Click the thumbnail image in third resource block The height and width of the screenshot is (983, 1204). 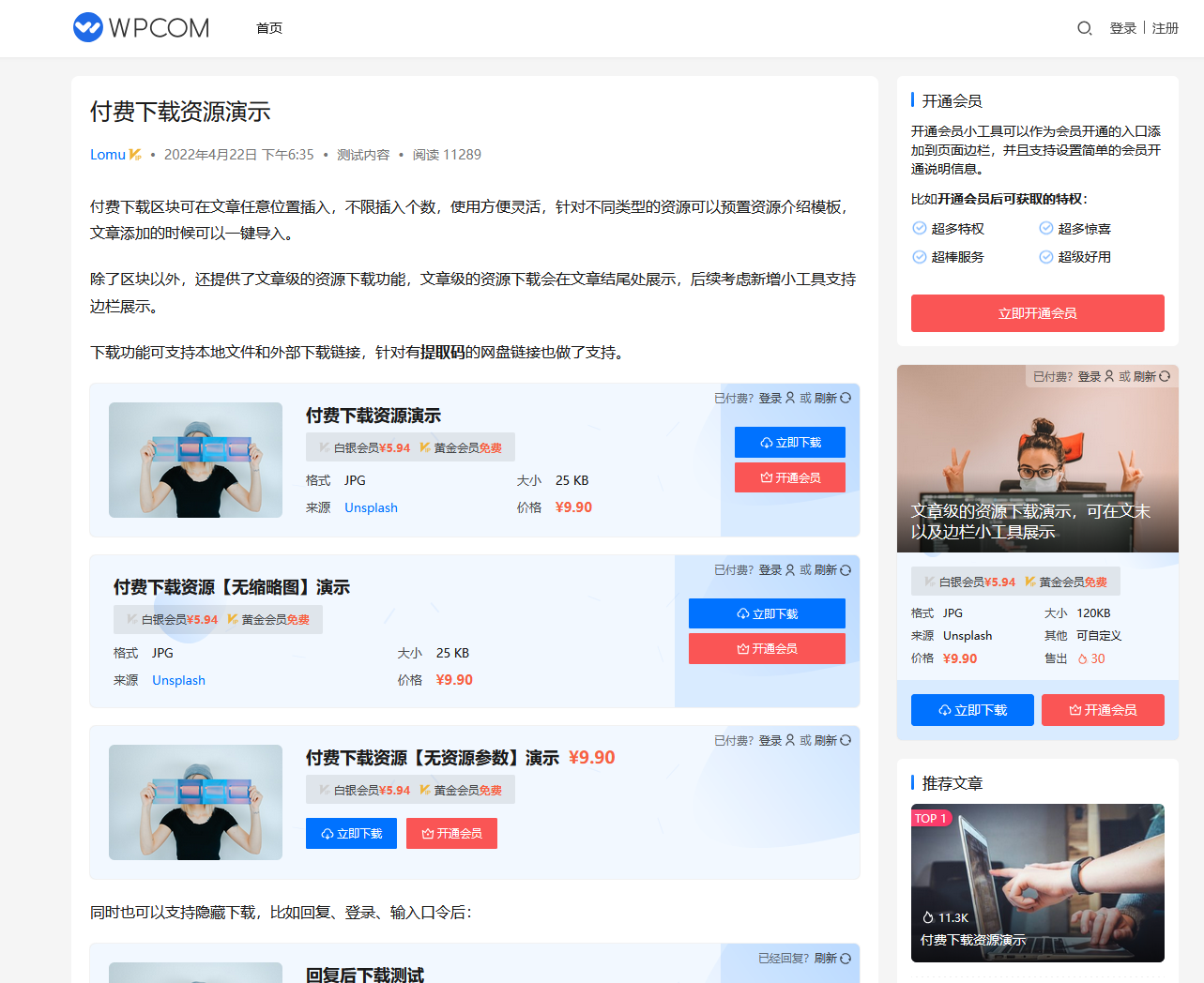click(x=195, y=802)
